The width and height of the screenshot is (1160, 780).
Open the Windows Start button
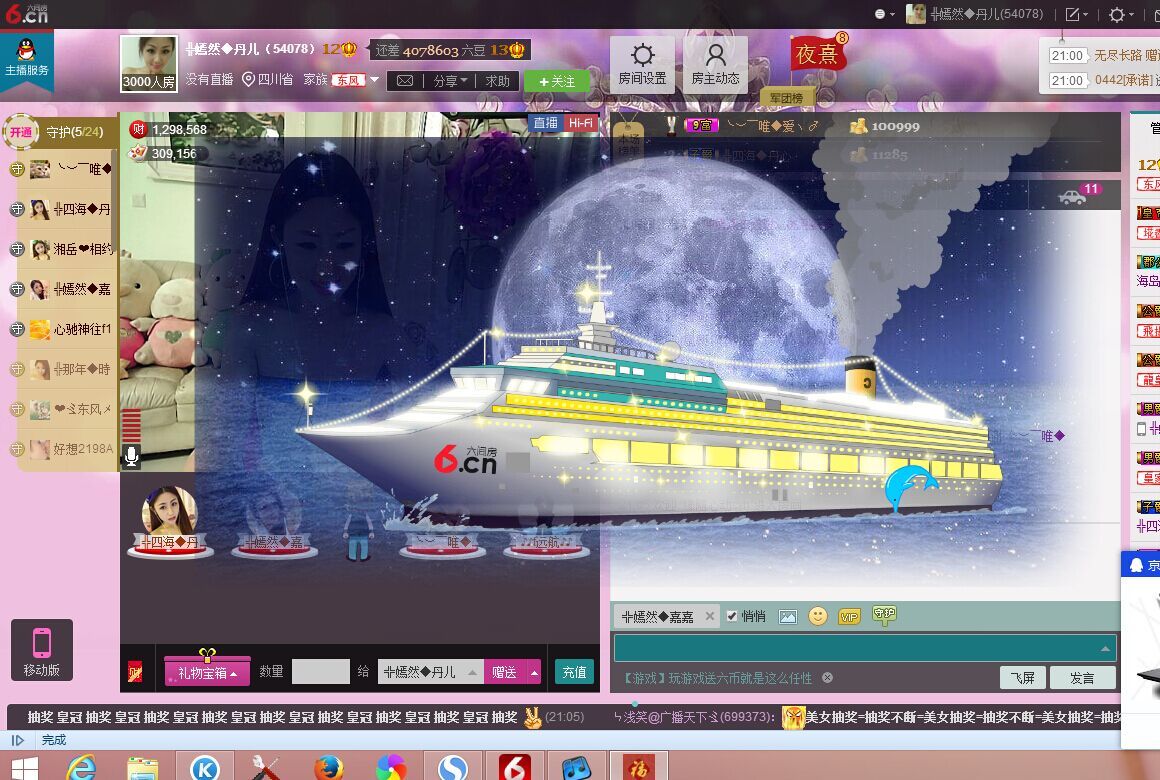click(24, 768)
